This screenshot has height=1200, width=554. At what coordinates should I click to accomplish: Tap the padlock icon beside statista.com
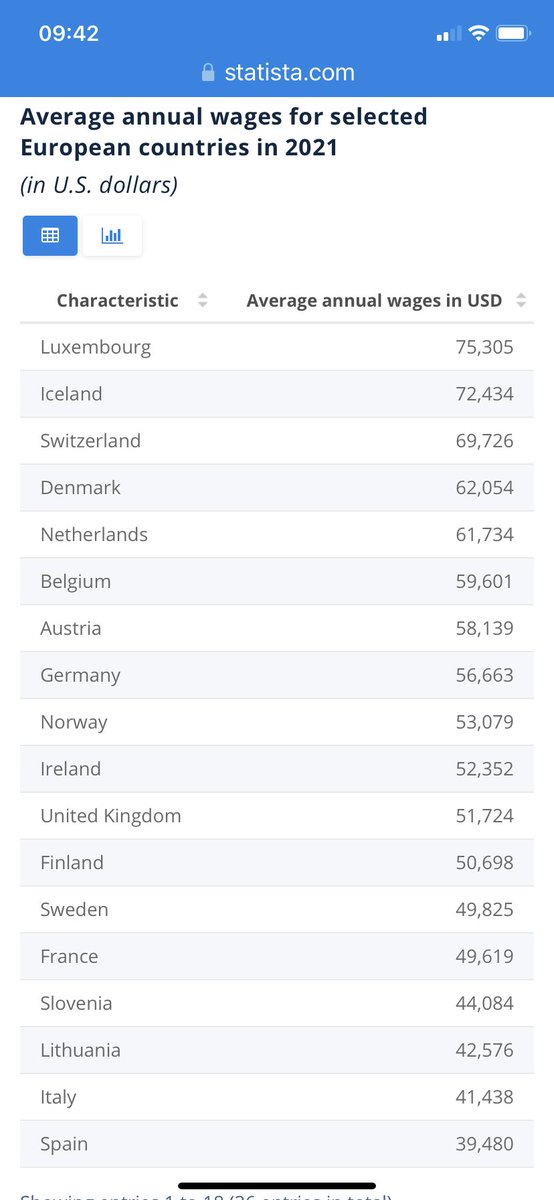coord(208,73)
